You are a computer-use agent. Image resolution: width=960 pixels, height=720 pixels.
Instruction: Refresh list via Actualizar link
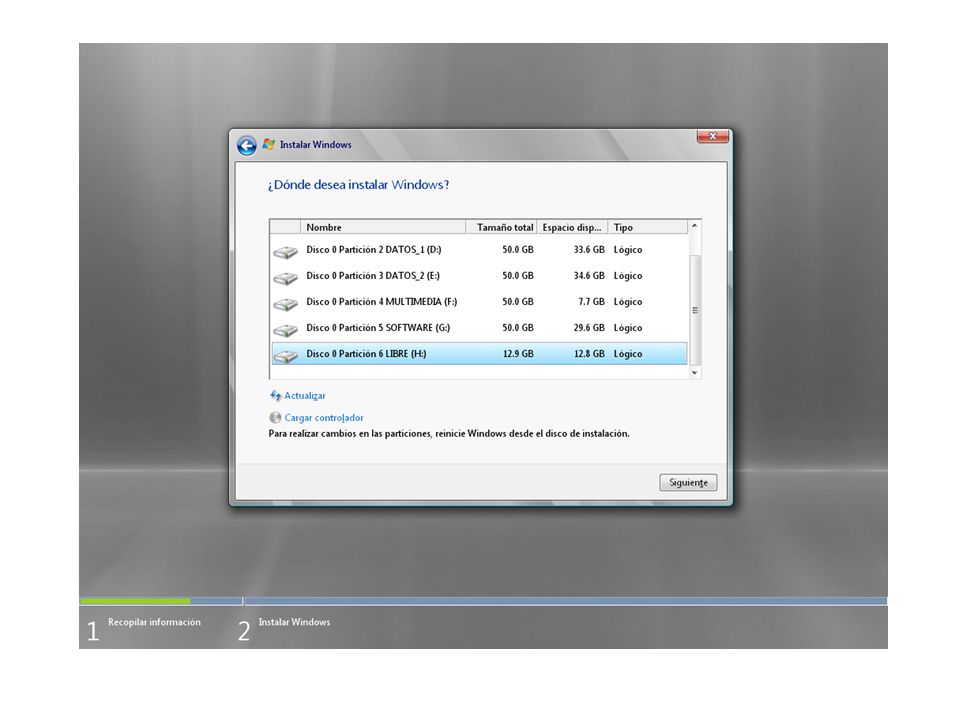pyautogui.click(x=305, y=396)
